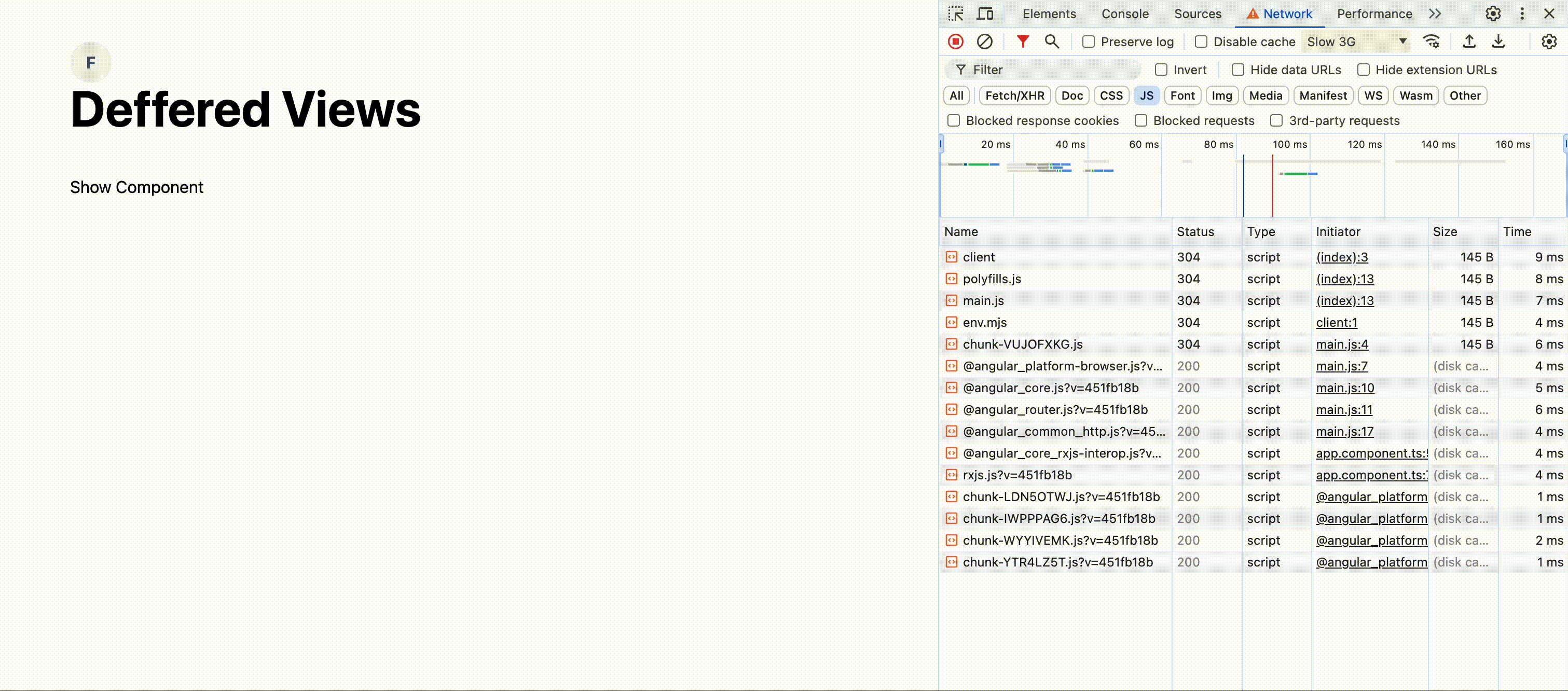Stop recording network log

(x=956, y=42)
